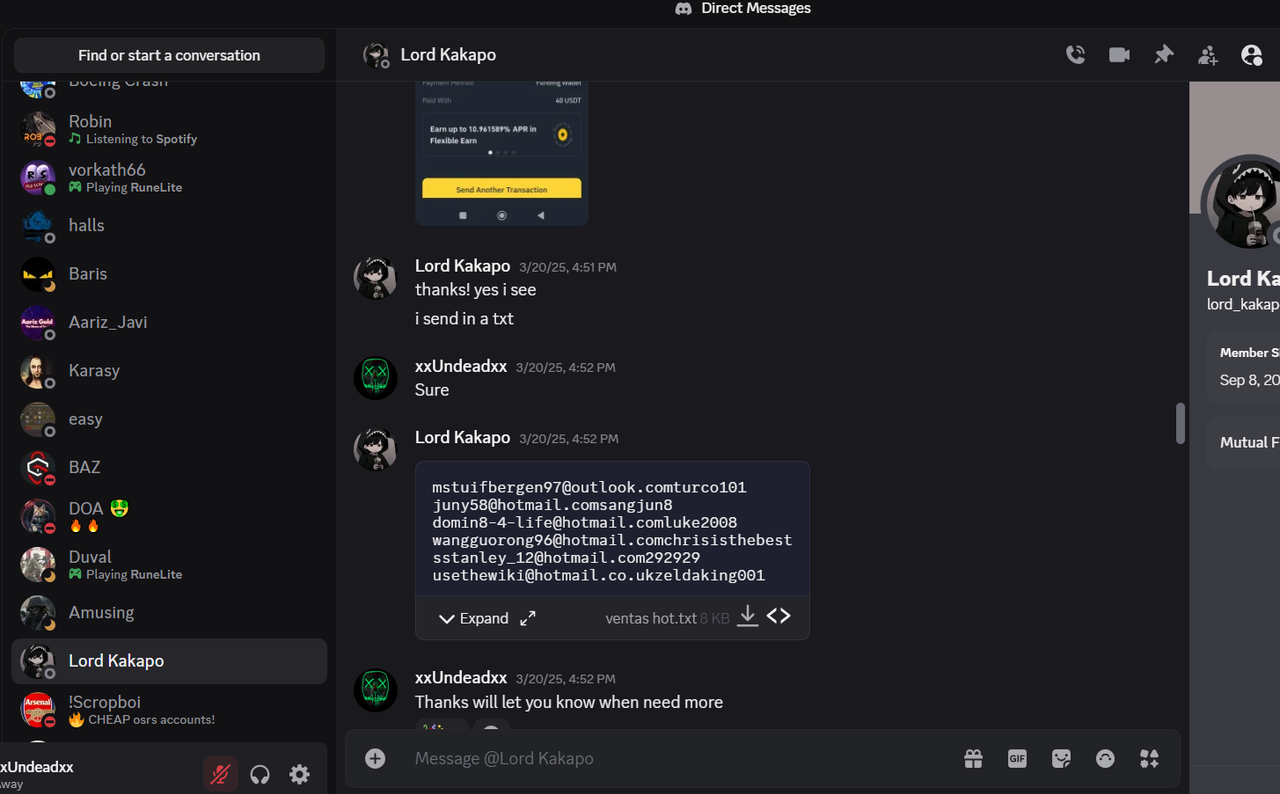Screen dimensions: 1280x794
Task: Open the Binance transaction screenshot
Action: (502, 153)
